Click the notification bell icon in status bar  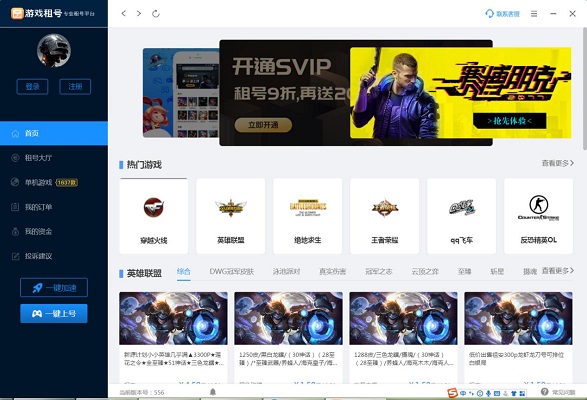[213, 392]
